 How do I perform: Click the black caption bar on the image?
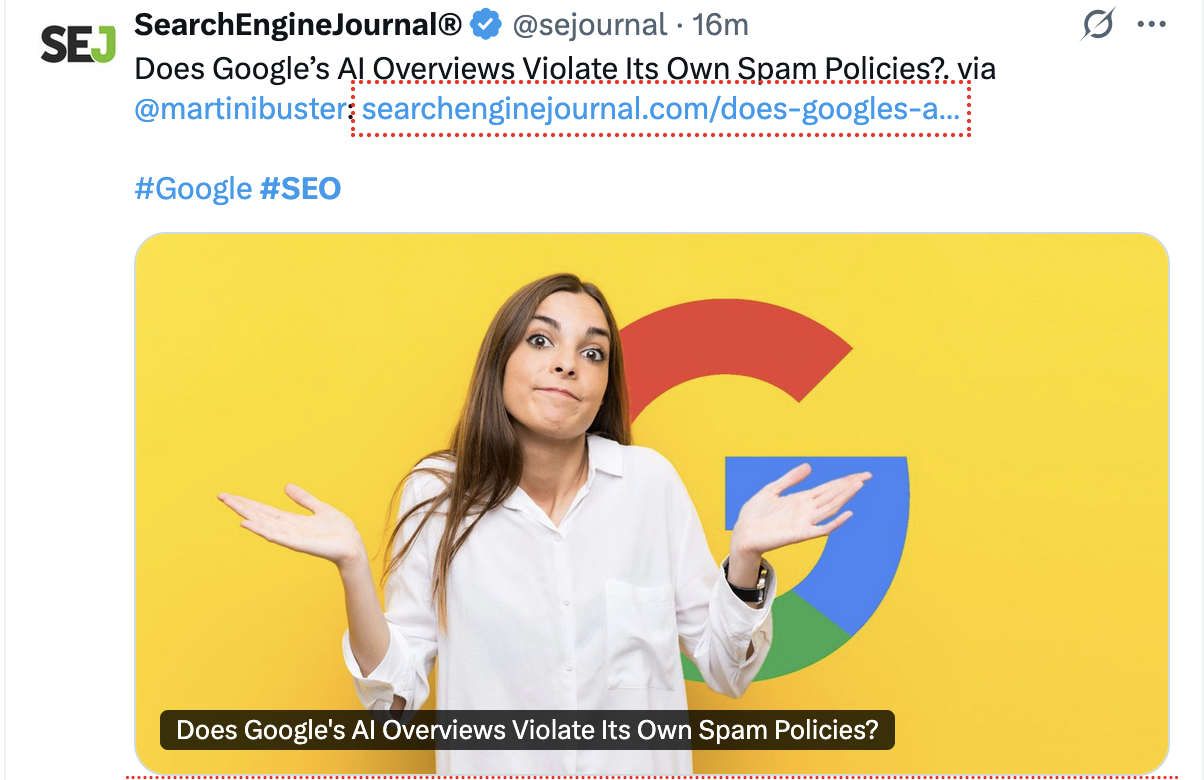pyautogui.click(x=528, y=730)
